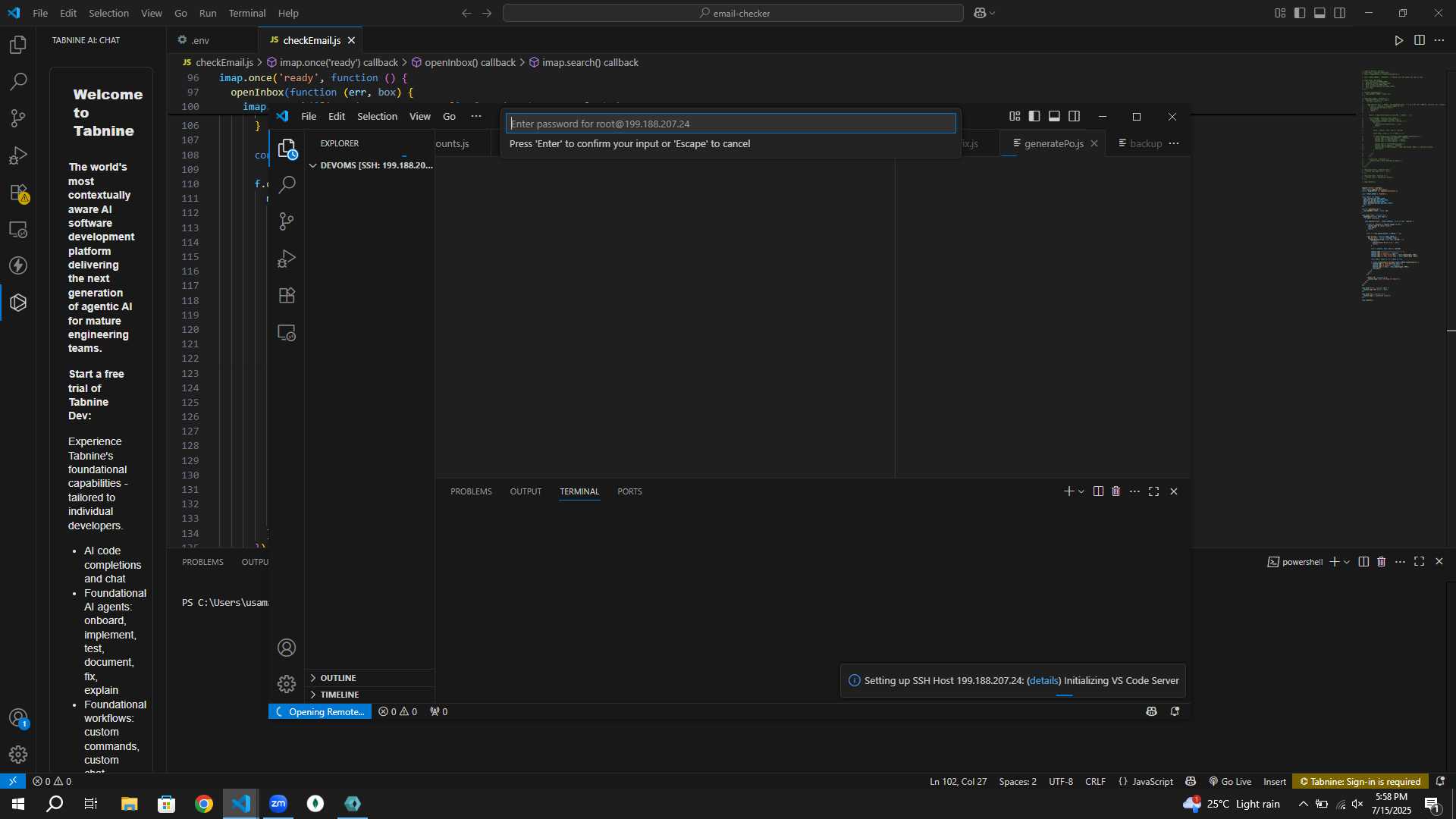Viewport: 1456px width, 819px height.
Task: Toggle secondary sidebar in SSH window title bar
Action: pos(1075,116)
